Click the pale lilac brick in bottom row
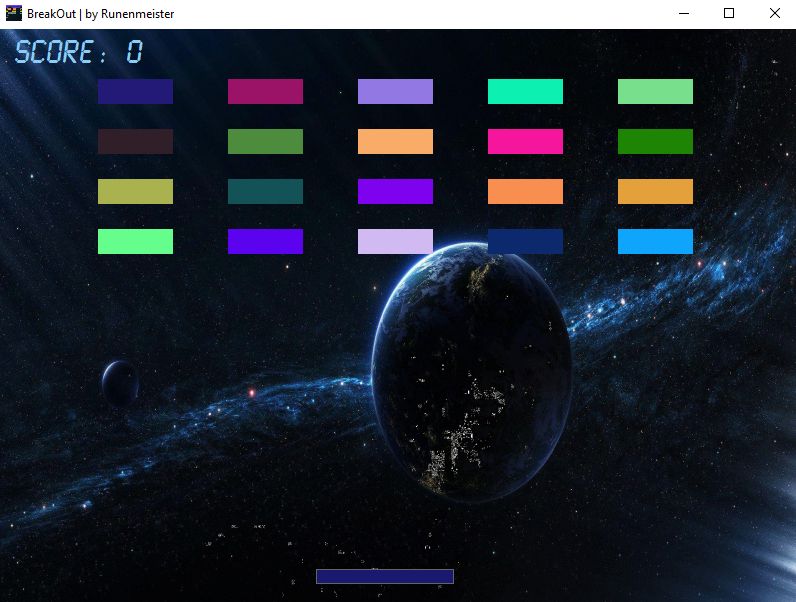Screen dimensions: 796x602 pyautogui.click(x=395, y=242)
